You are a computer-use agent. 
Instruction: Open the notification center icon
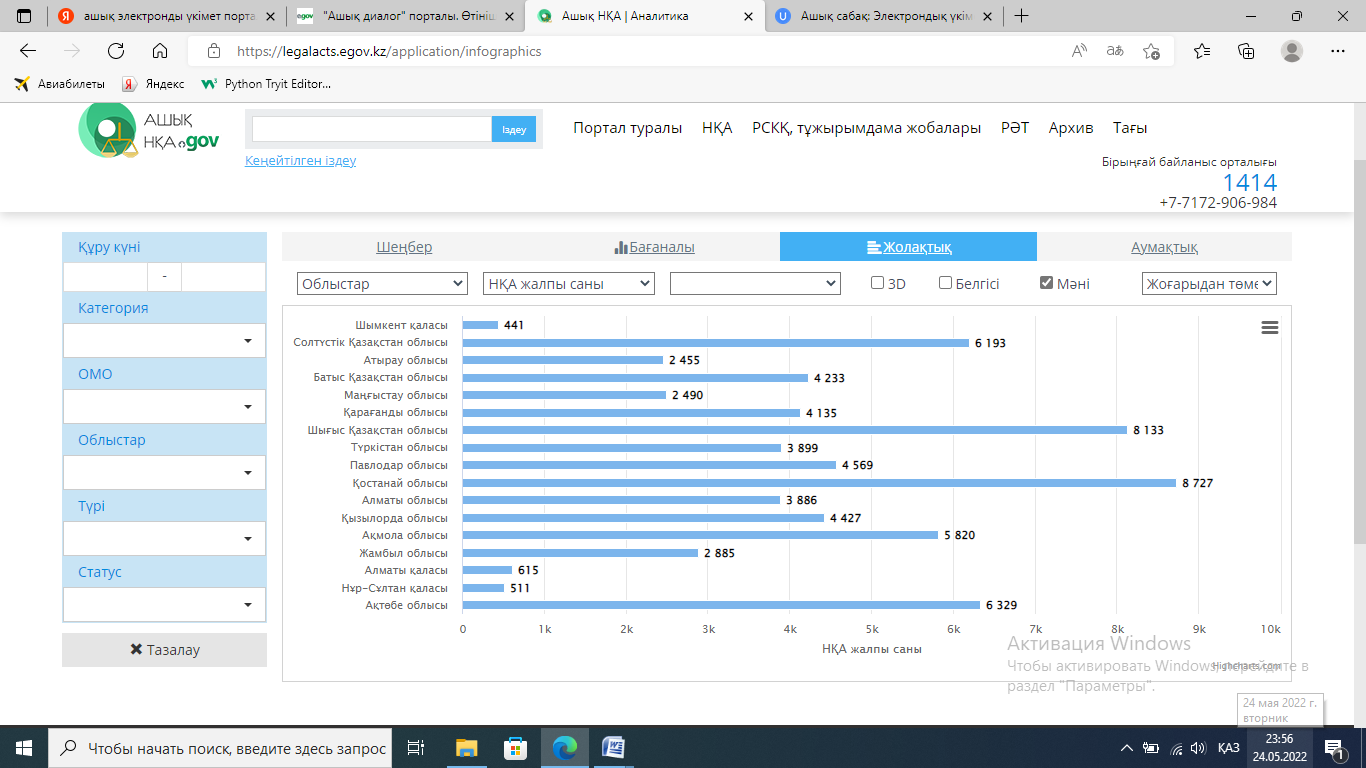(x=1333, y=747)
